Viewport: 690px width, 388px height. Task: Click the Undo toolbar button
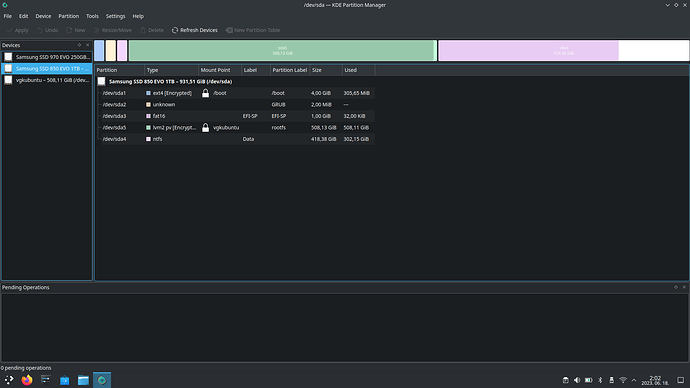48,30
